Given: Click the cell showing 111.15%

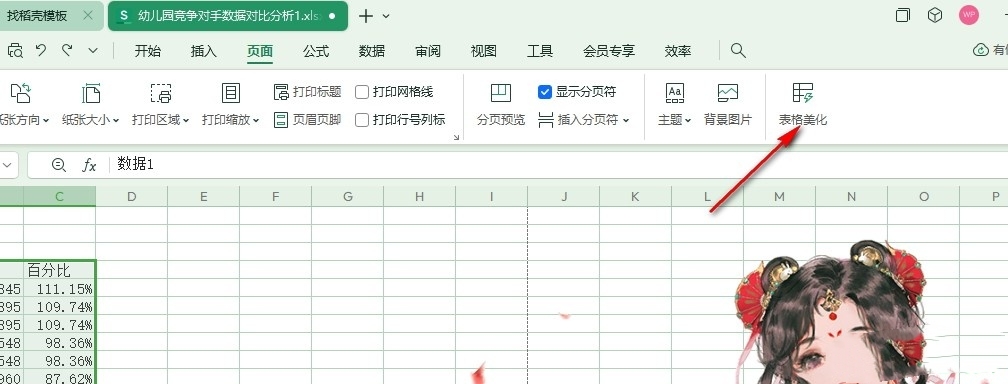Looking at the screenshot, I should pos(60,288).
